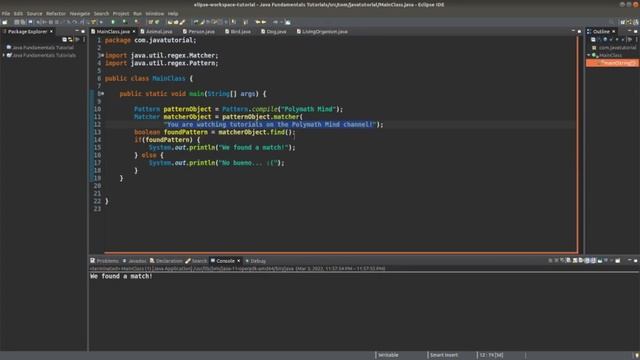Close the Console view tab
Image resolution: width=640 pixels, height=360 pixels.
[x=239, y=261]
